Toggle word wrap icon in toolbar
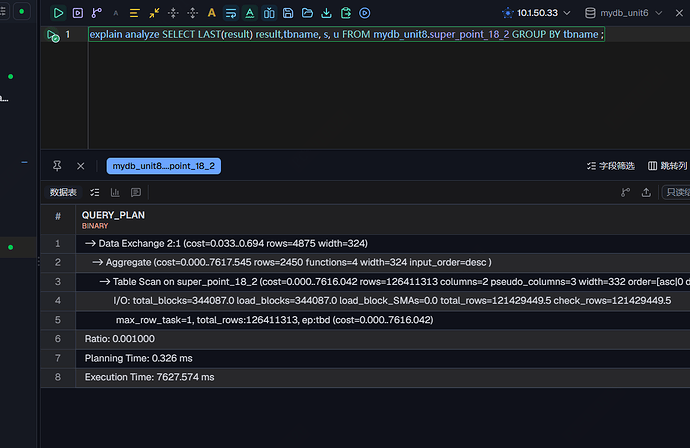The height and width of the screenshot is (448, 690). pos(231,13)
